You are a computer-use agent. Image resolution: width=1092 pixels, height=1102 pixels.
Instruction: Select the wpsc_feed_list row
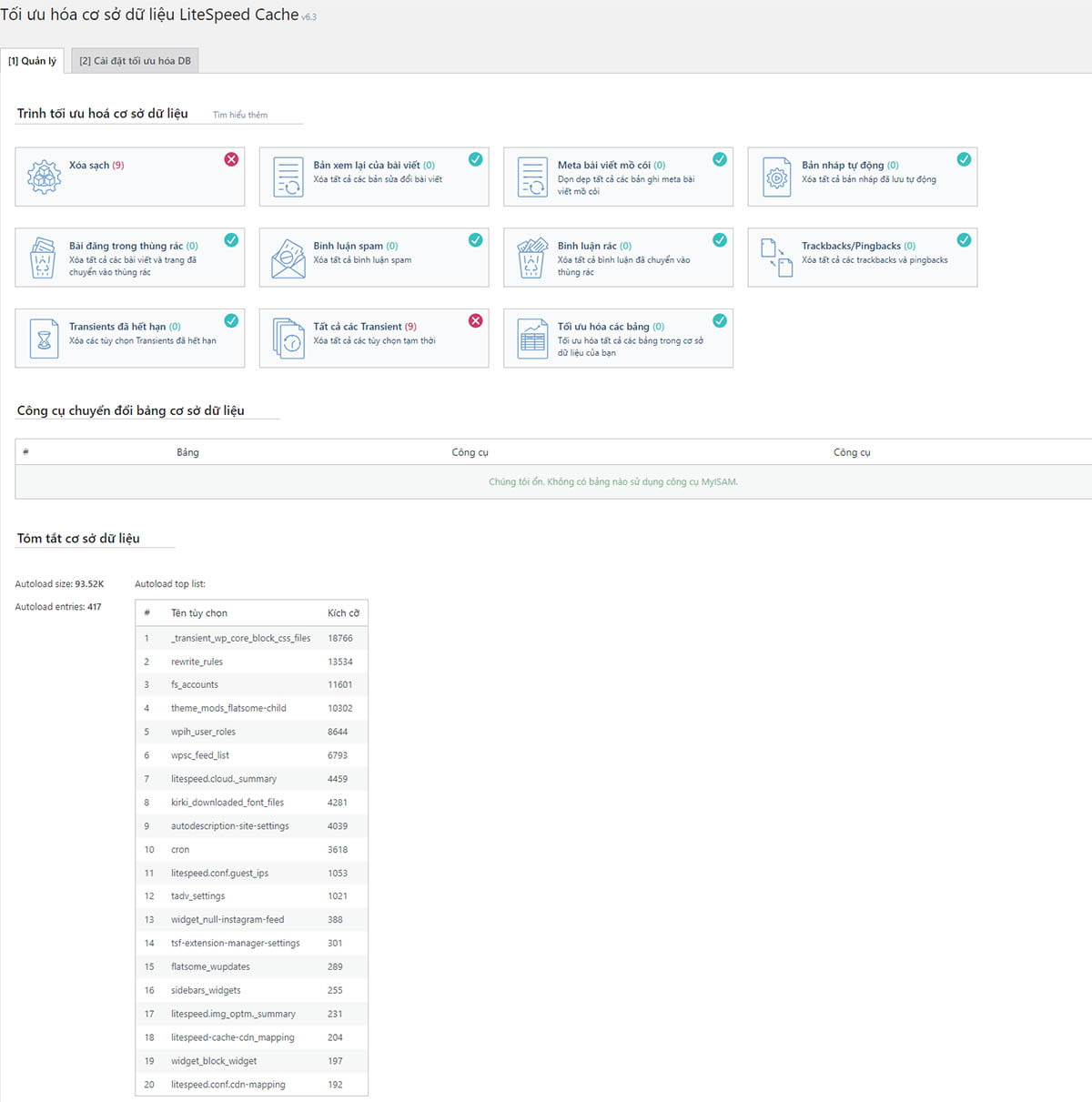(x=252, y=756)
